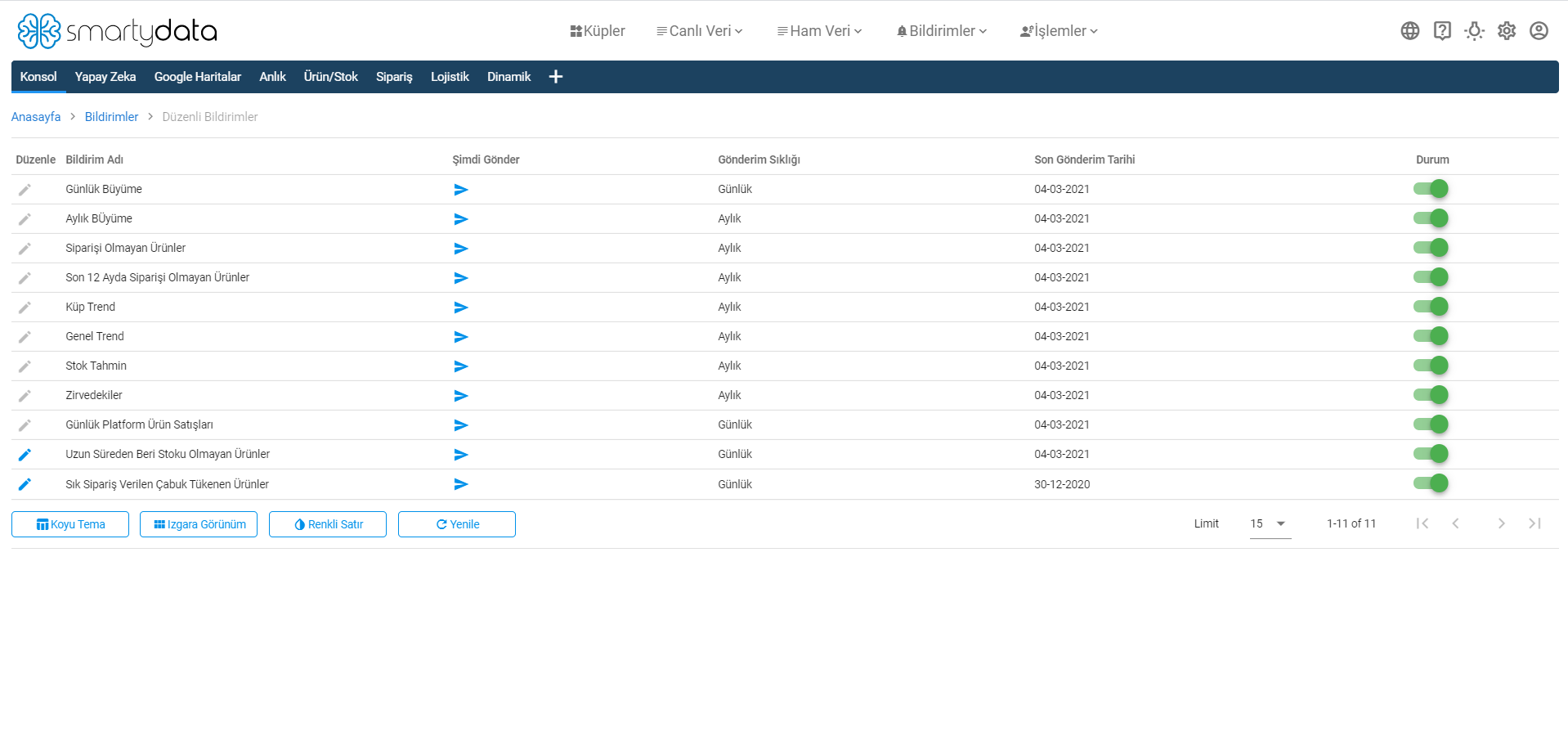Send Sık Sipariş Verilen Çabuk Tükenen Ürünler now
This screenshot has height=750, width=1568.
[x=461, y=484]
